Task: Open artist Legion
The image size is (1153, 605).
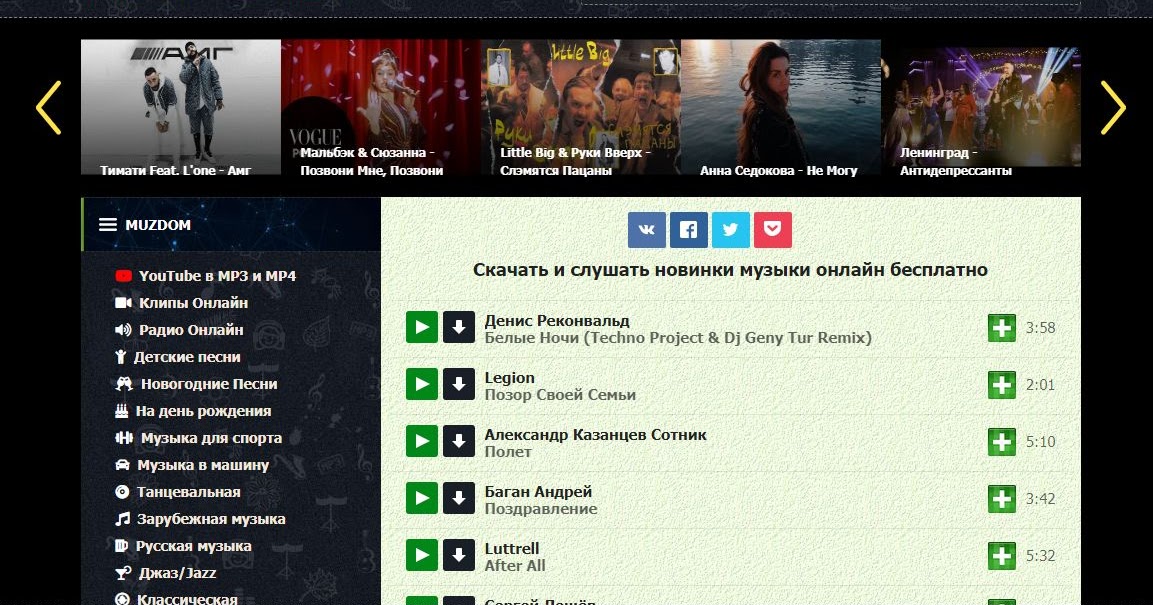Action: pos(510,378)
